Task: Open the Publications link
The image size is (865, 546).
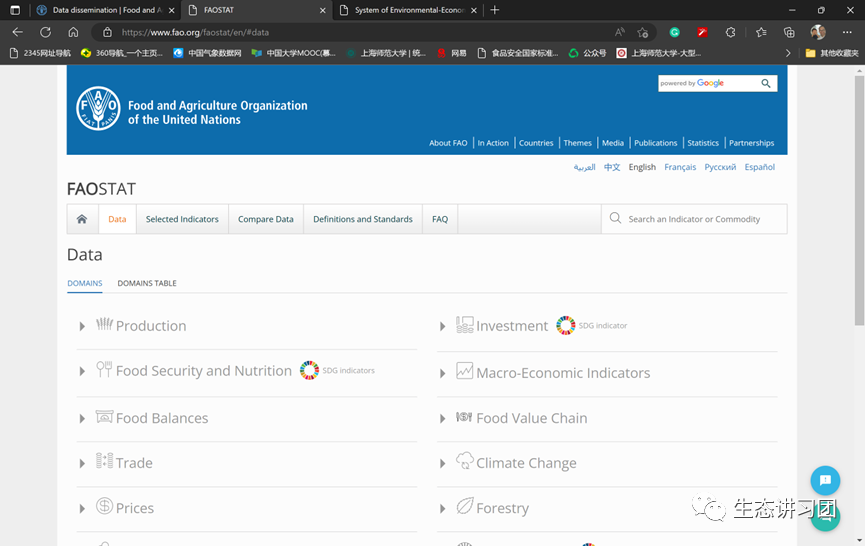Action: coord(655,143)
